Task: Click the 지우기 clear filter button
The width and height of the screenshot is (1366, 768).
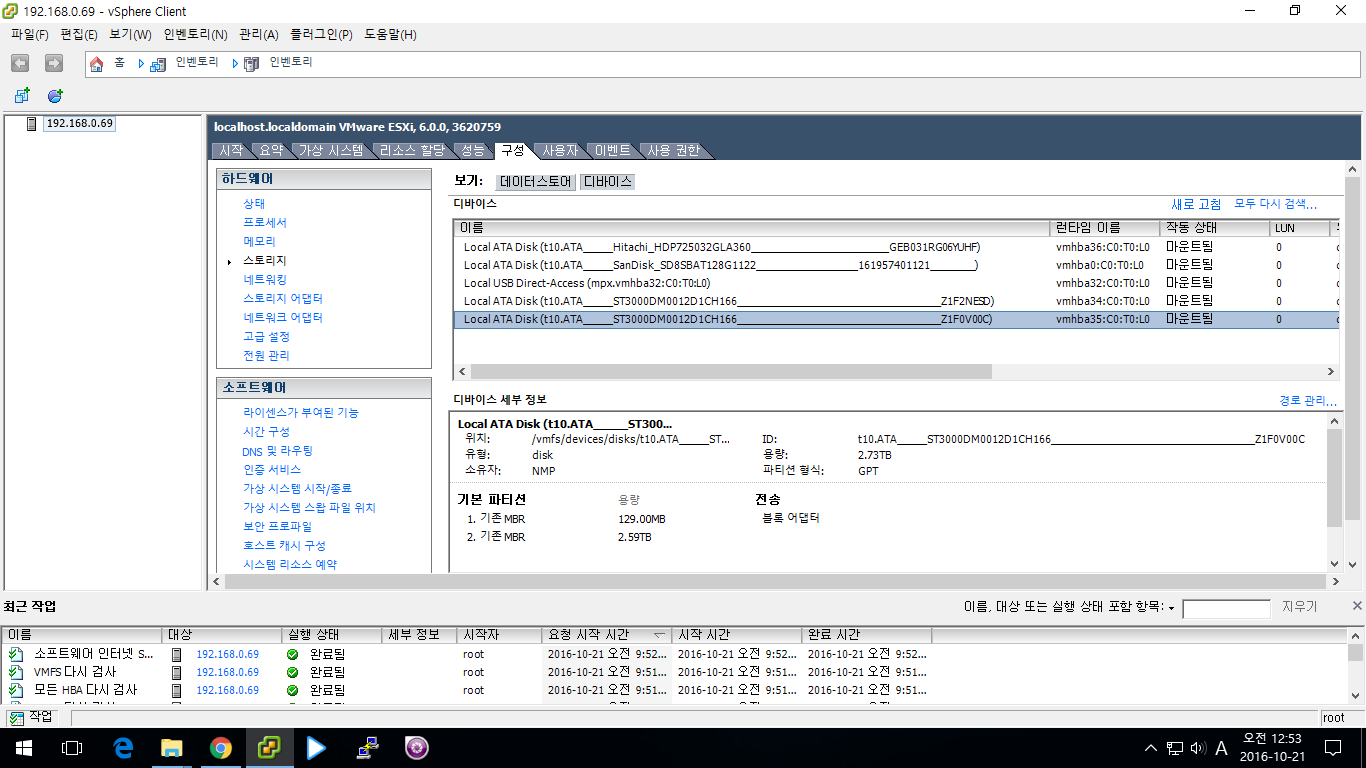Action: [1299, 607]
